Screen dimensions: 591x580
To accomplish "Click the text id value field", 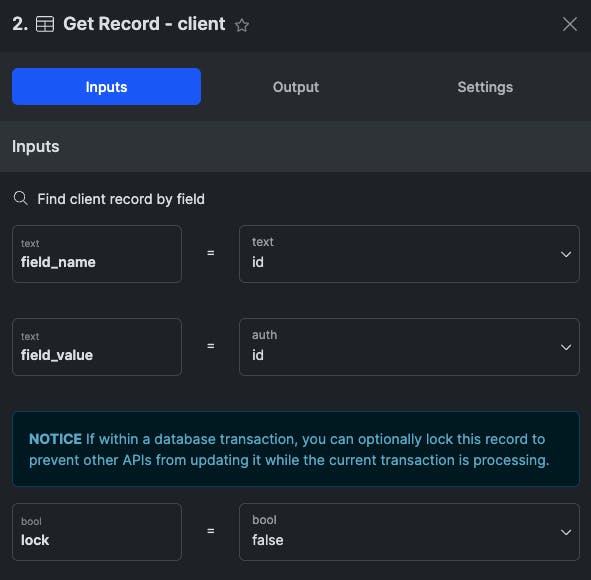I will click(409, 254).
